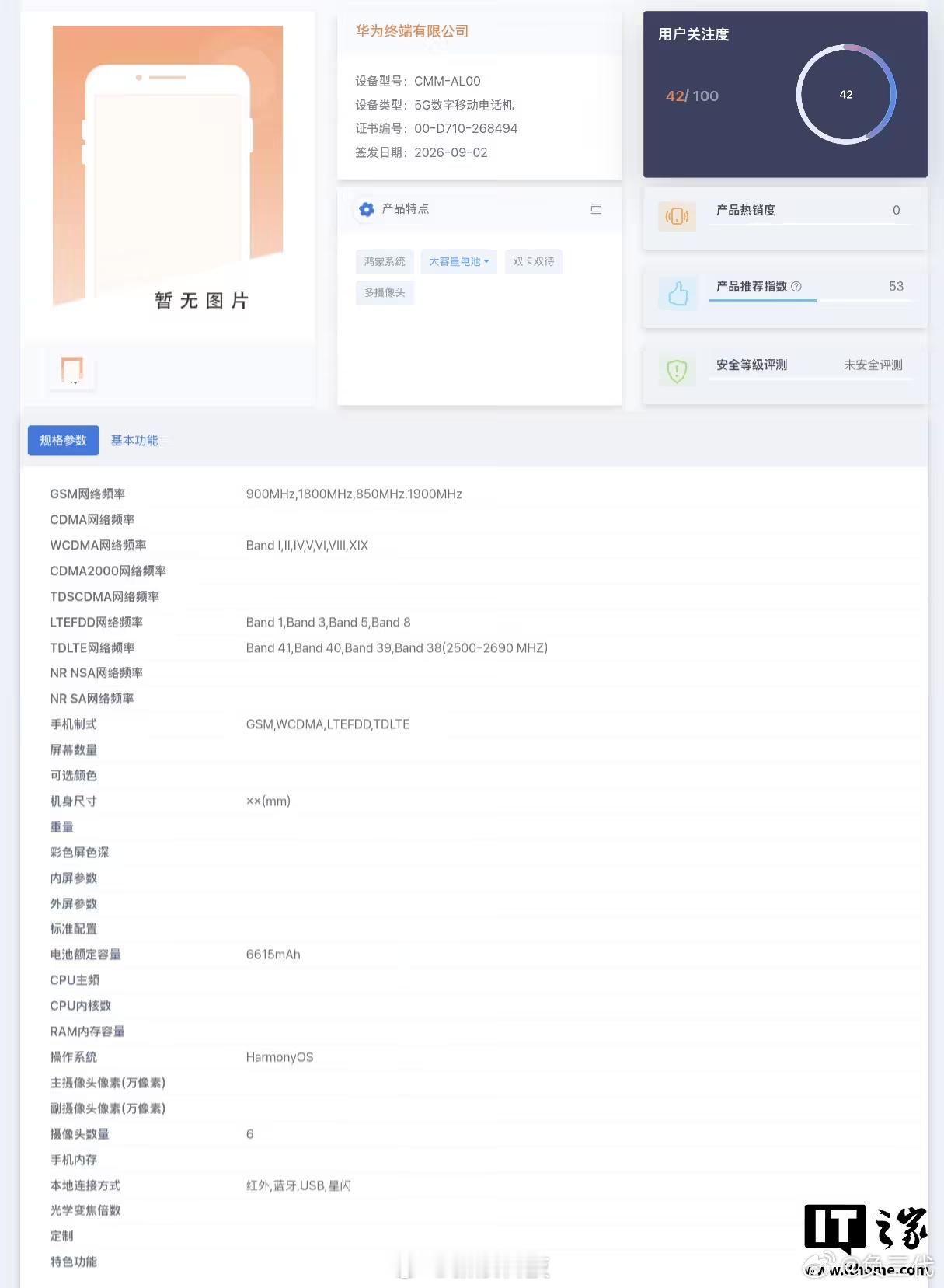
Task: Click the 产品热销度 value 0
Action: coord(896,210)
